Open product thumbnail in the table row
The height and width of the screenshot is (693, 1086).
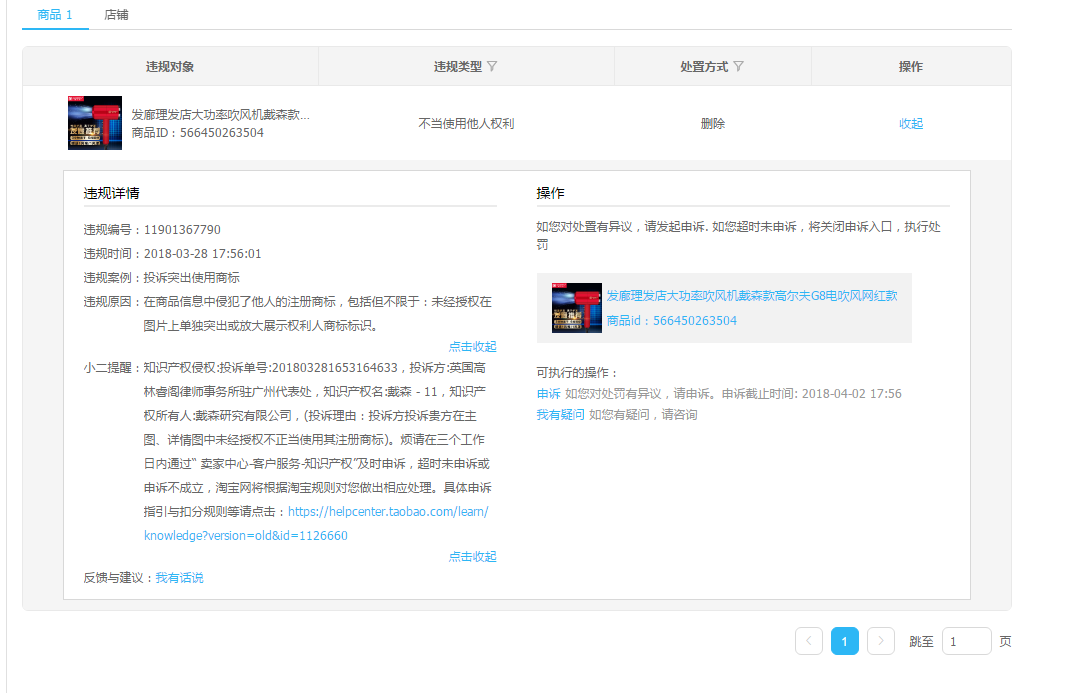[95, 123]
